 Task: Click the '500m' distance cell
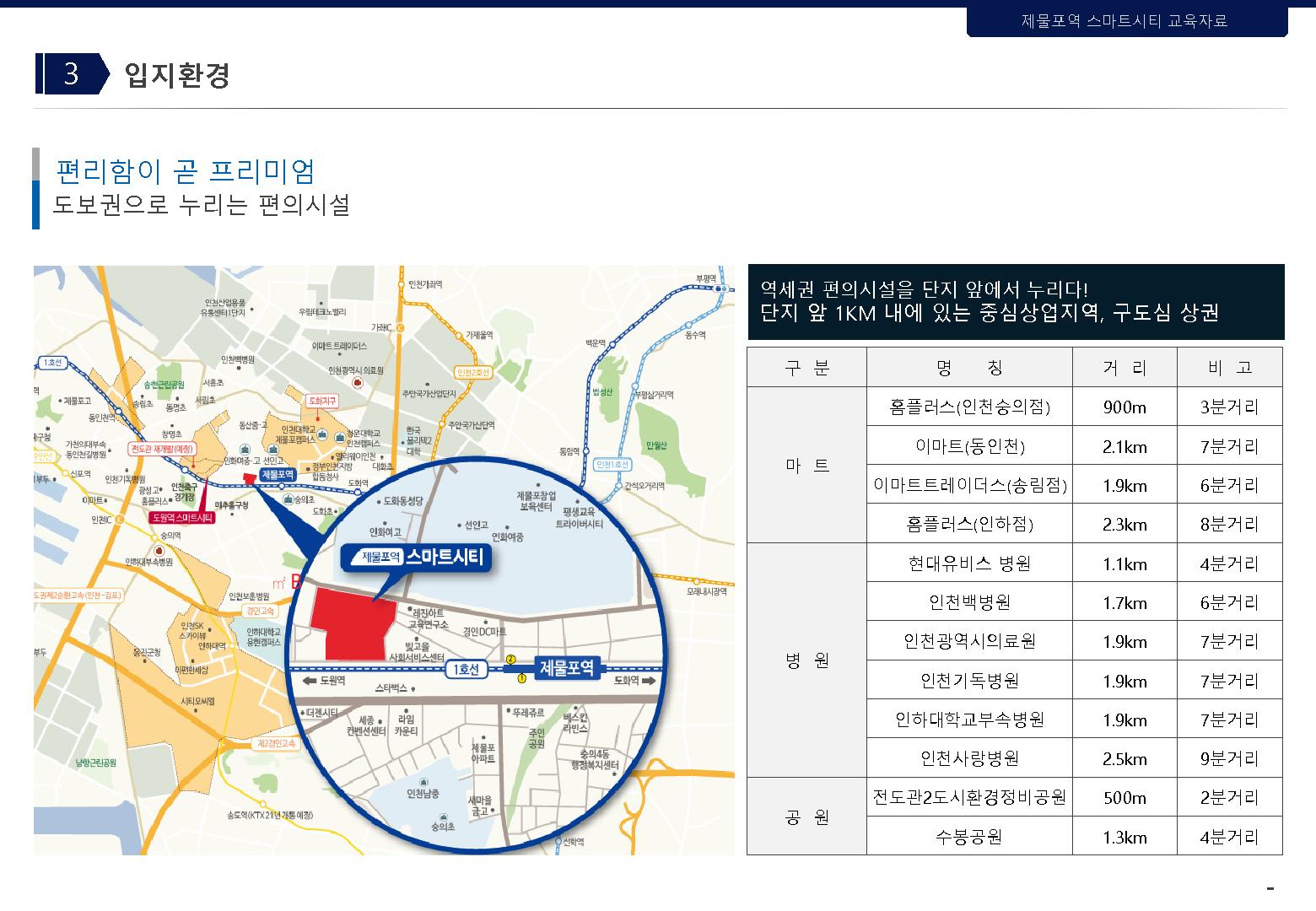pyautogui.click(x=1125, y=797)
